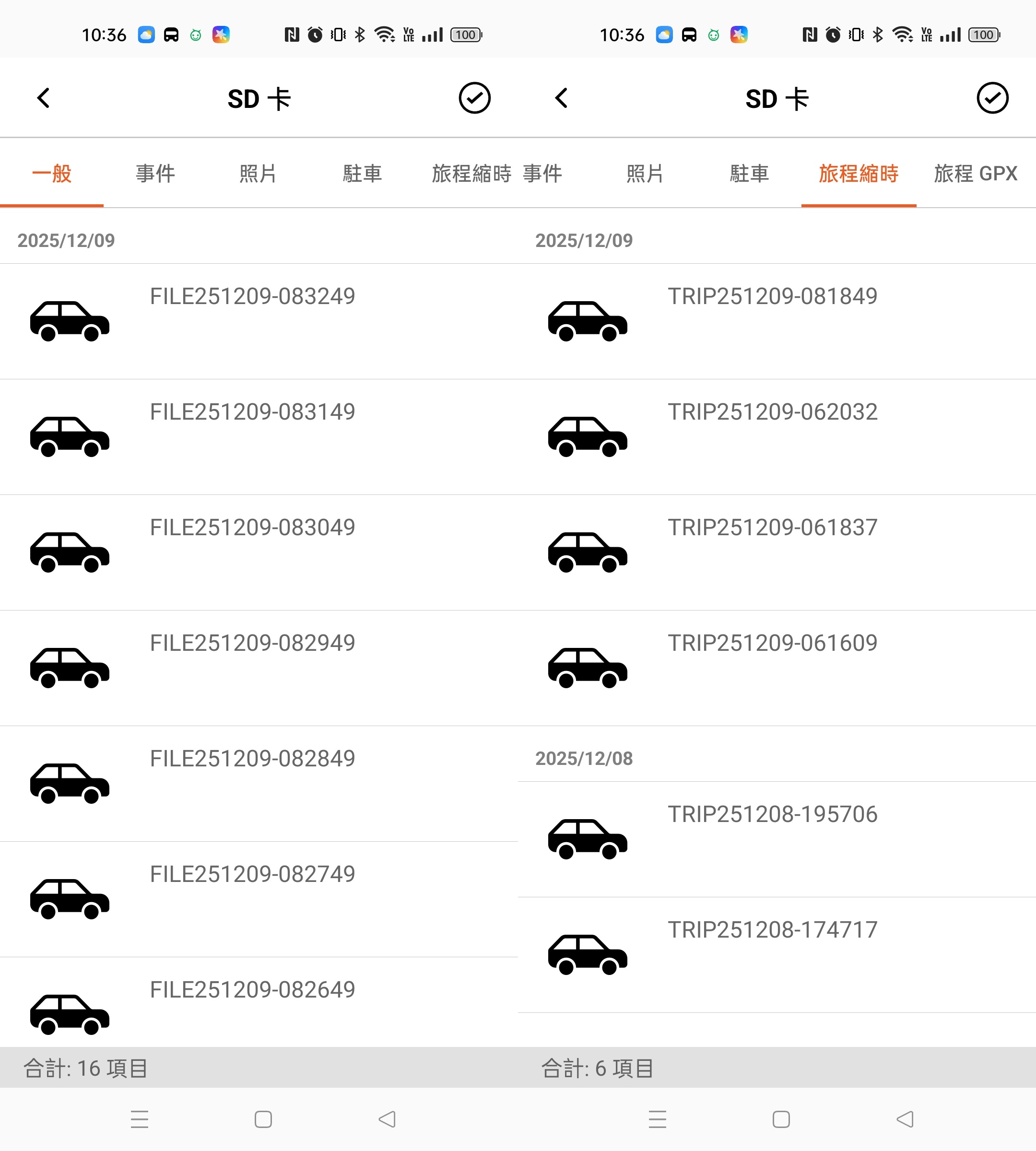The width and height of the screenshot is (1036, 1151).
Task: Tap Android home button on right
Action: click(x=781, y=1119)
